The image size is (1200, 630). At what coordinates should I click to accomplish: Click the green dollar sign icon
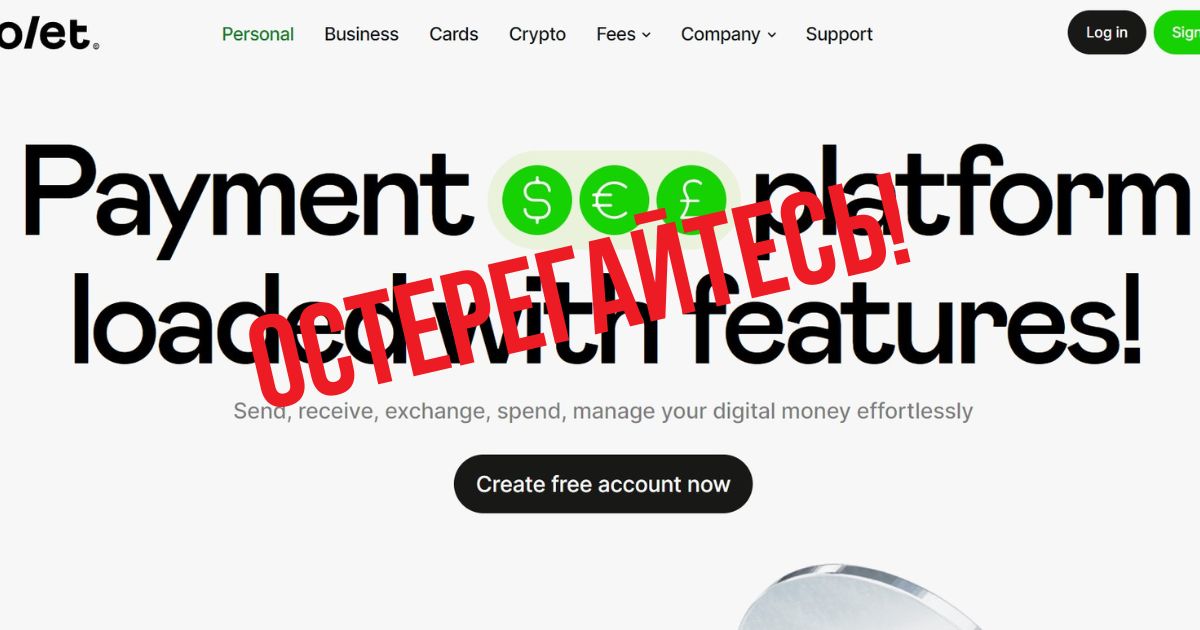pos(539,199)
